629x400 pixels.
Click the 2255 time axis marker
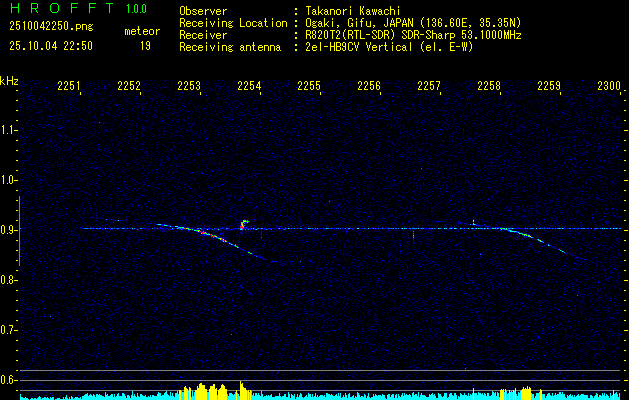[x=309, y=85]
